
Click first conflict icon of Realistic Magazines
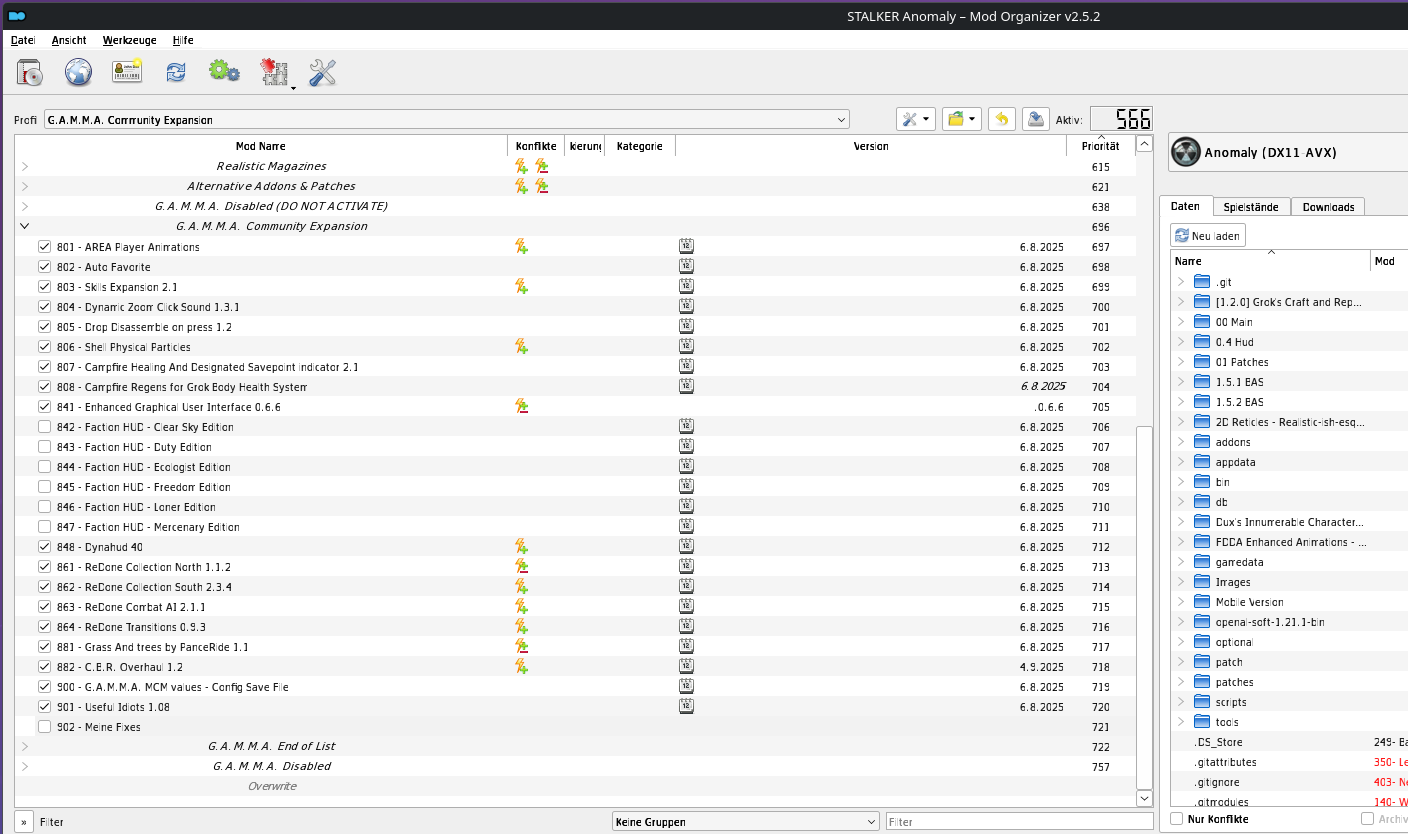tap(521, 166)
